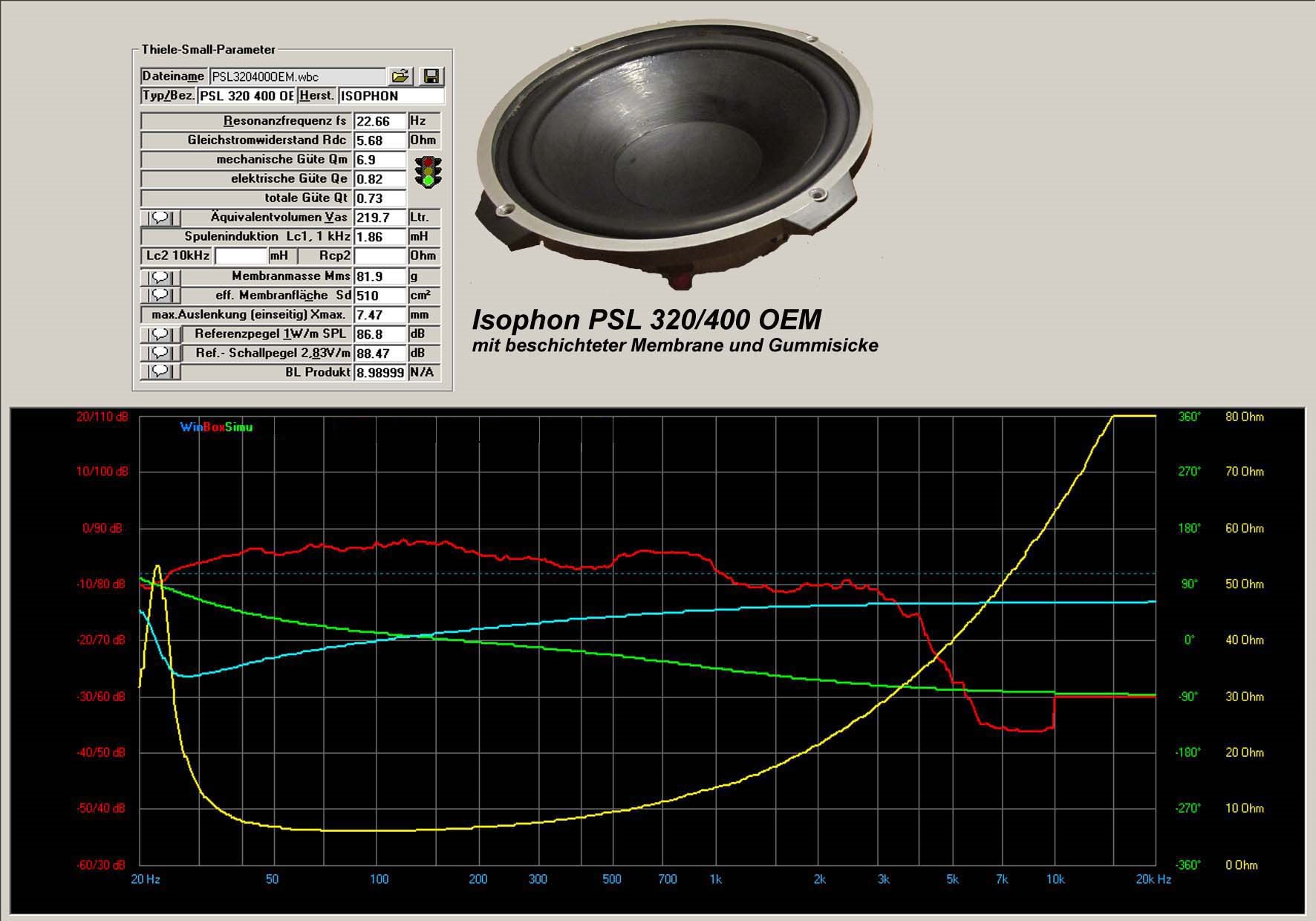Click the WinBoxSimu label in the graph
The width and height of the screenshot is (1316, 921).
216,427
